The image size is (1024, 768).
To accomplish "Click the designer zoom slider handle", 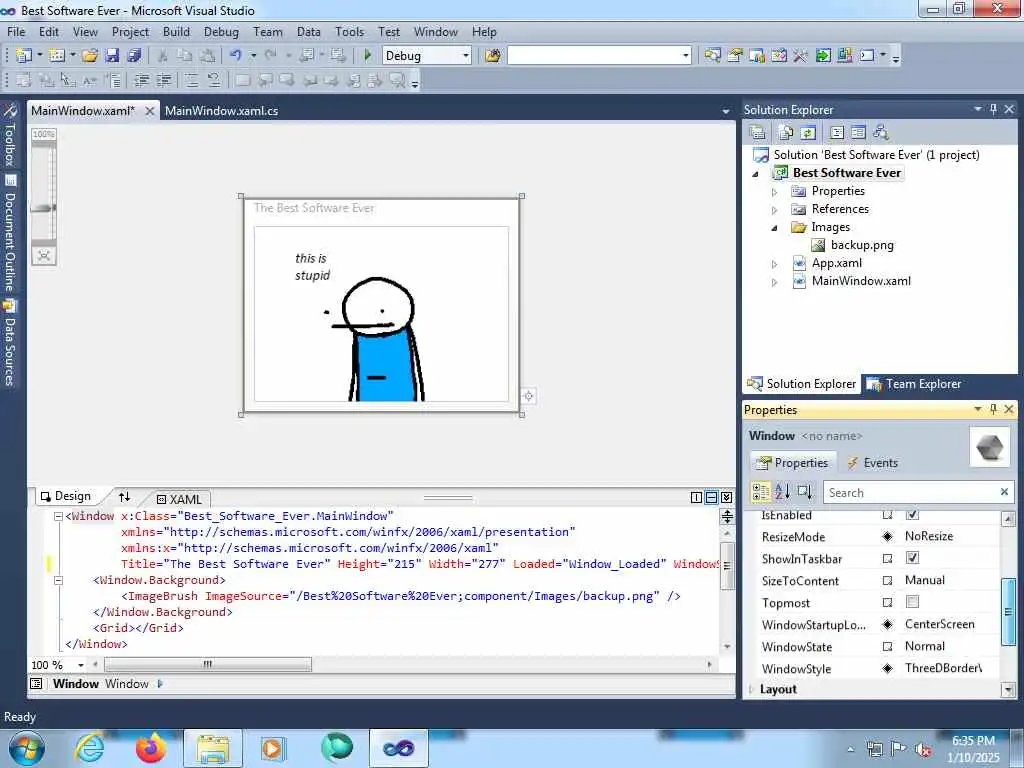I will [43, 208].
